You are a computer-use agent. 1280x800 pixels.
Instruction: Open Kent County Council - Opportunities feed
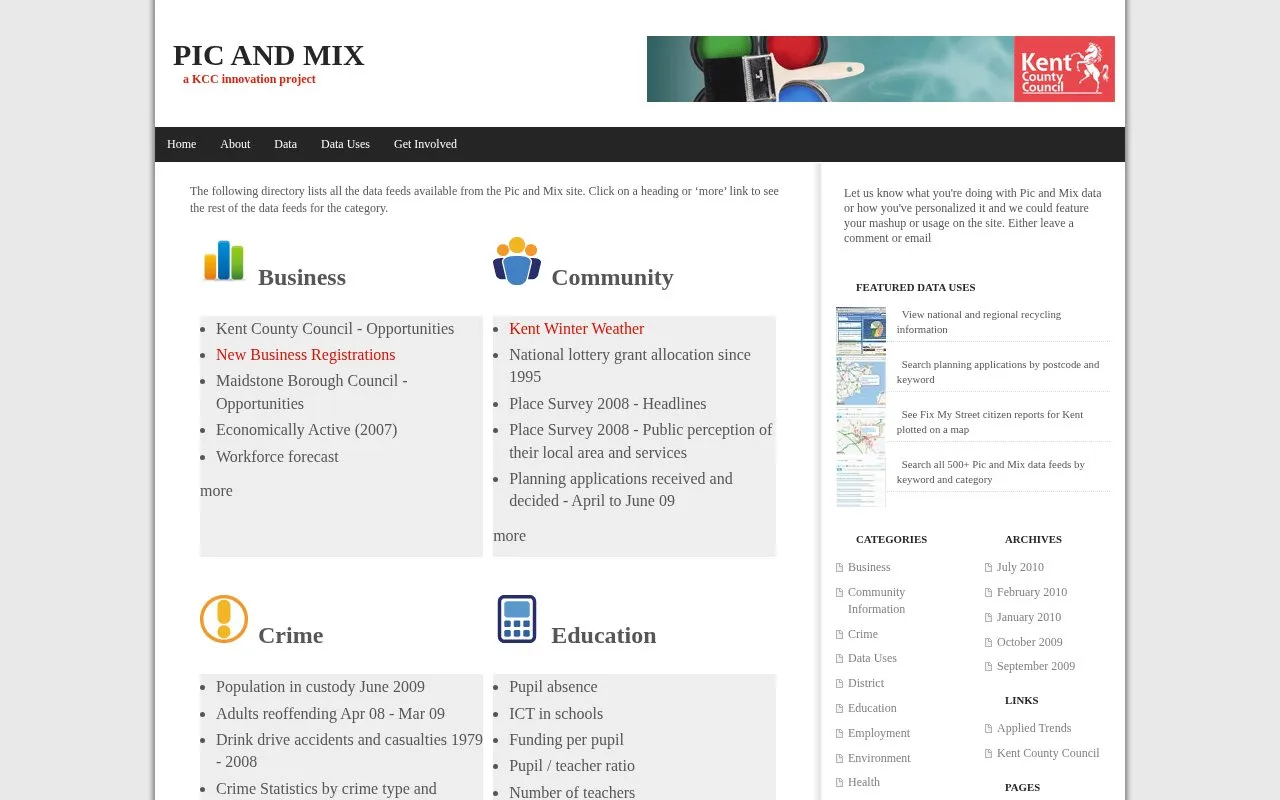click(335, 329)
